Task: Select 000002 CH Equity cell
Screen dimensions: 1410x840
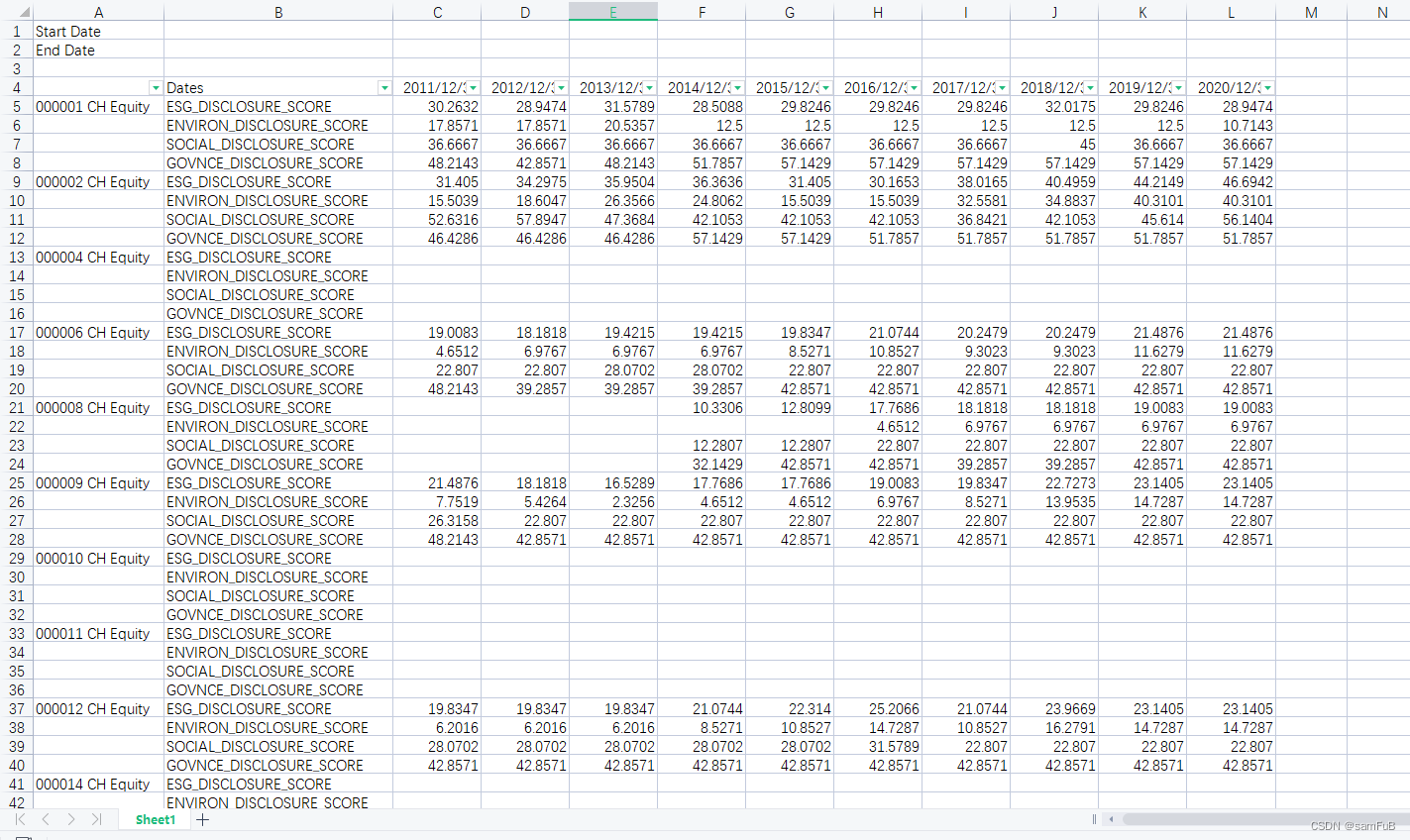Action: 98,182
